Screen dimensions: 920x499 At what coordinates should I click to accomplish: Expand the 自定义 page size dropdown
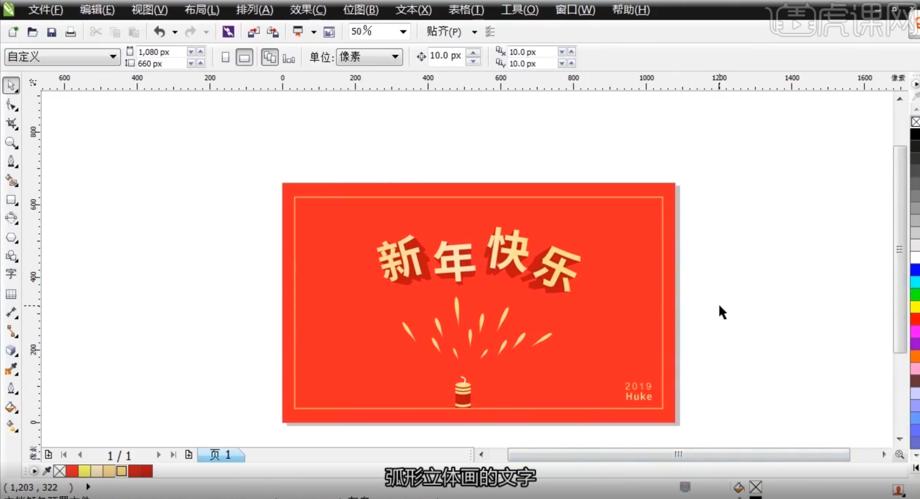click(x=114, y=57)
